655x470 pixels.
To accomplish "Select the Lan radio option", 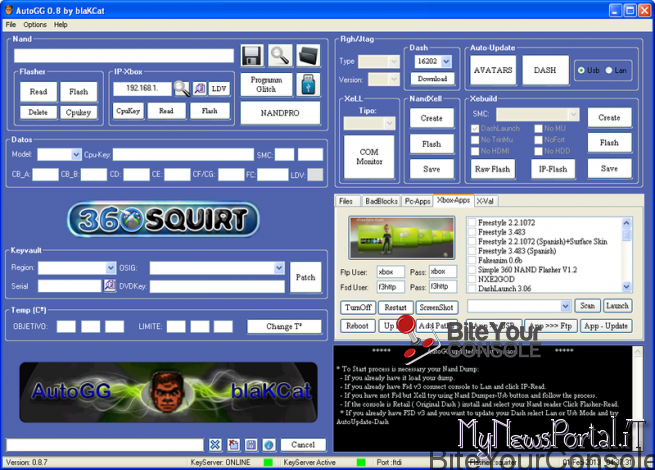I will (609, 70).
